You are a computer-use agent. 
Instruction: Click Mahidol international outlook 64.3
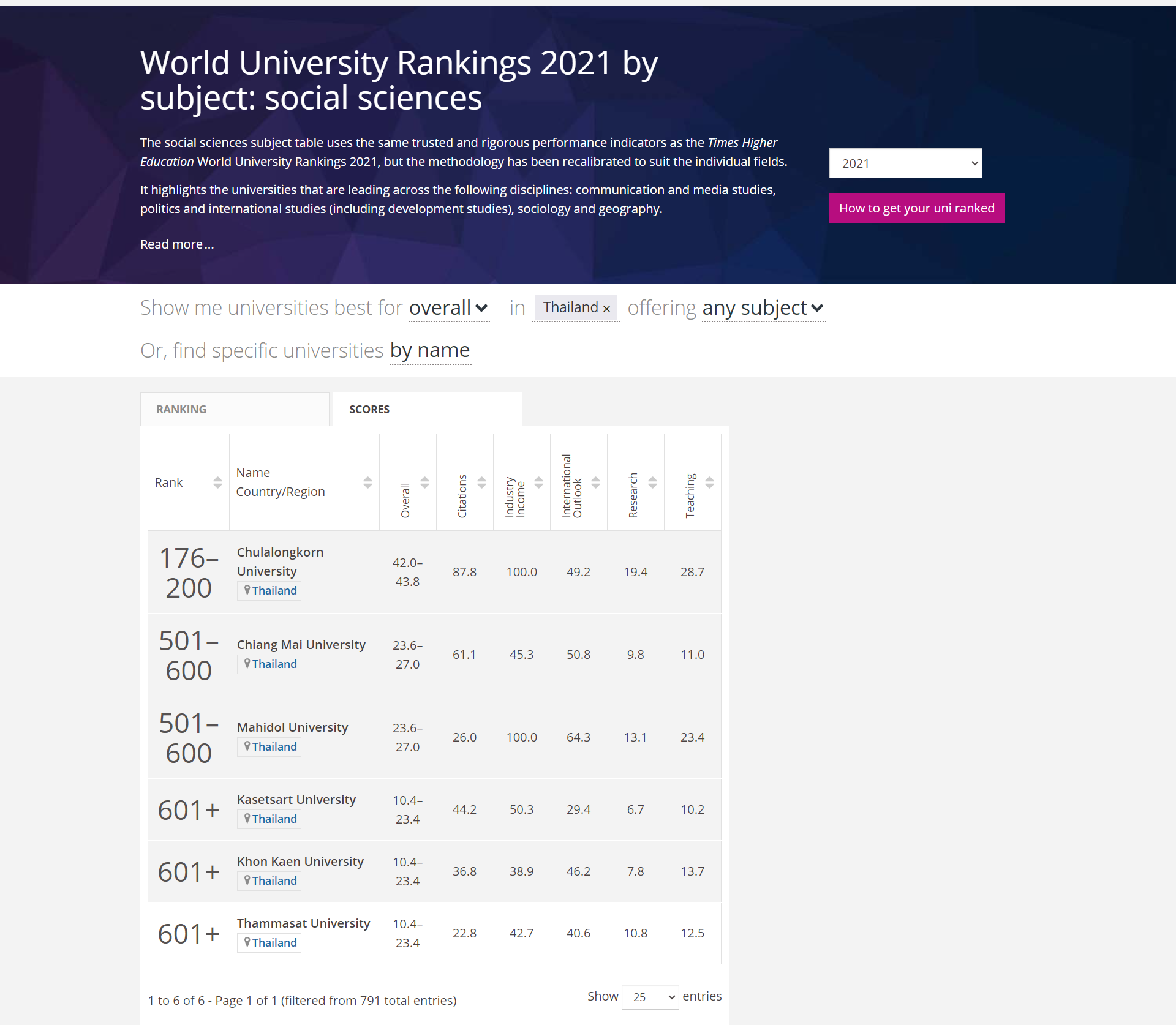[x=578, y=737]
